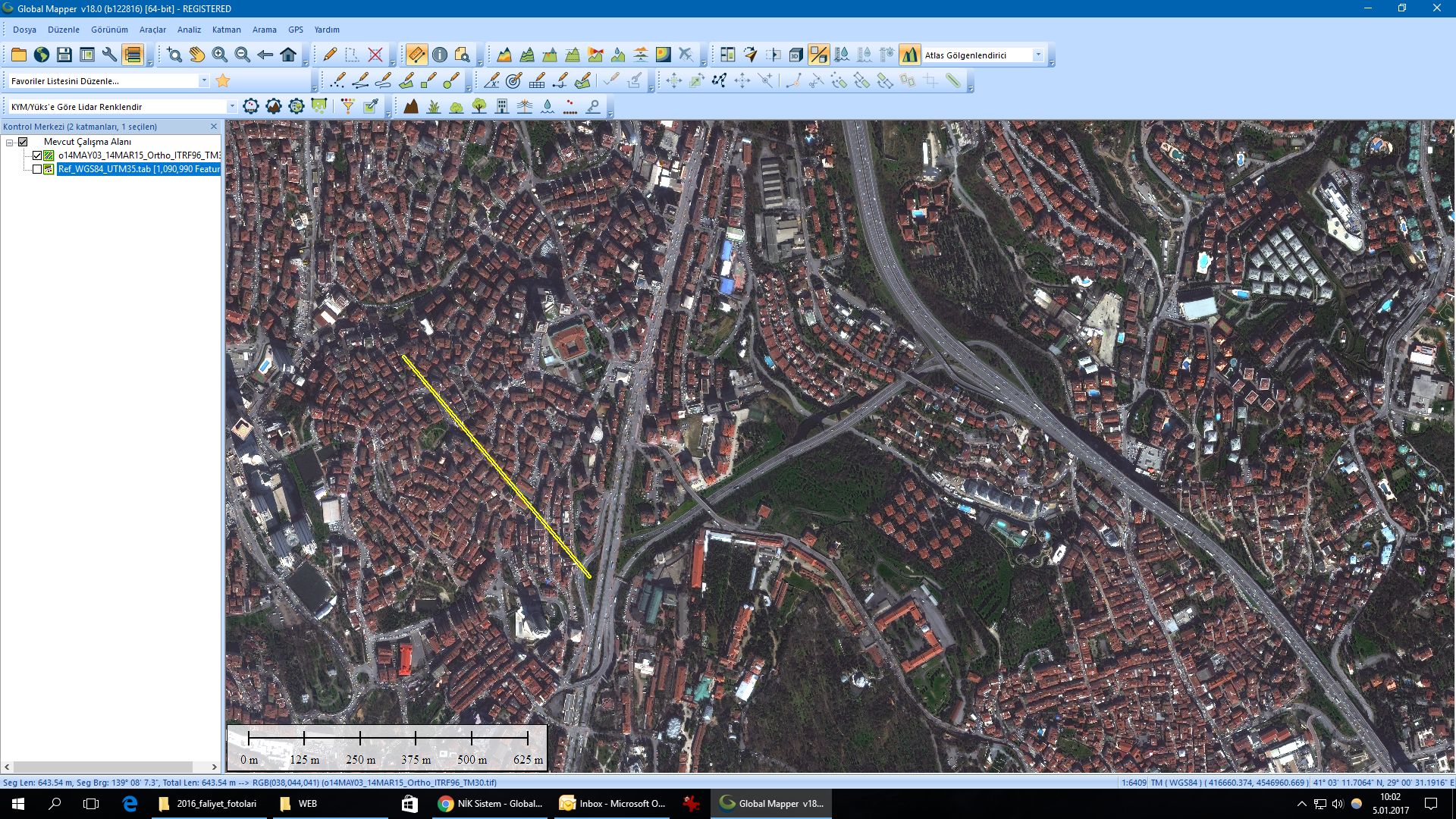Hide the o14MAY03 ortho layer

(37, 155)
